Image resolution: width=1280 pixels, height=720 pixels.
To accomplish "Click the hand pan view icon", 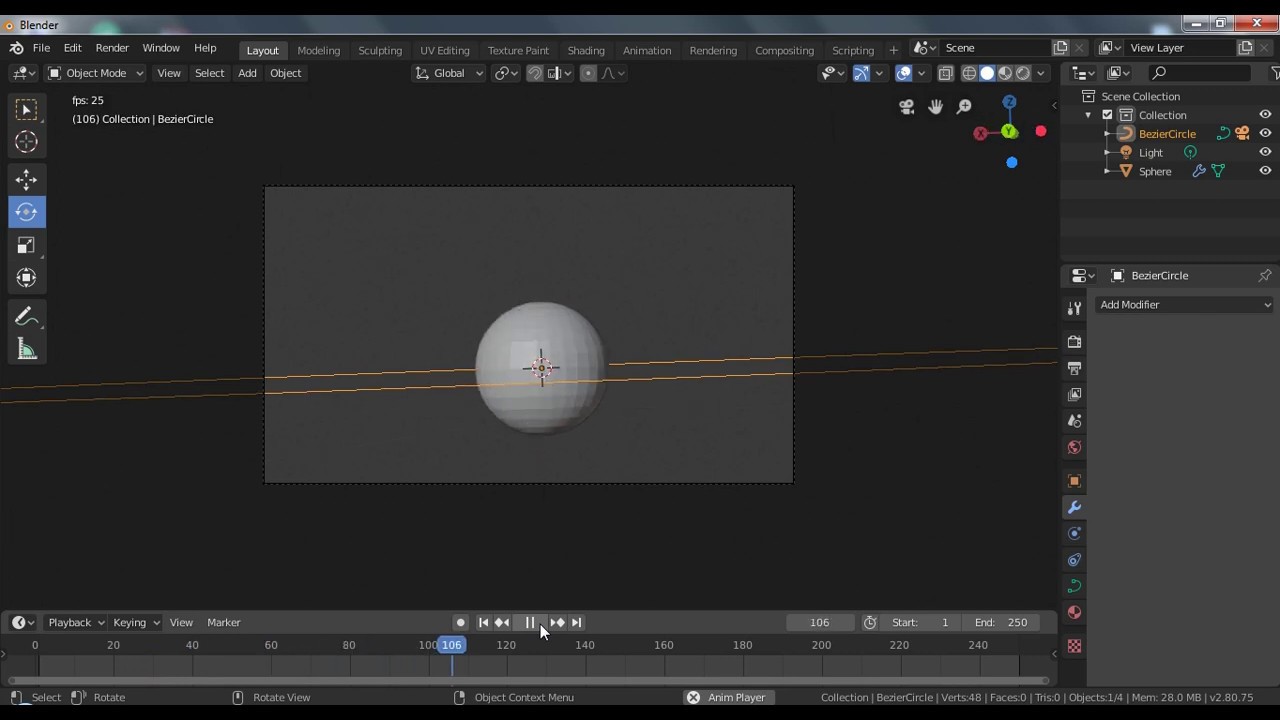I will [936, 107].
